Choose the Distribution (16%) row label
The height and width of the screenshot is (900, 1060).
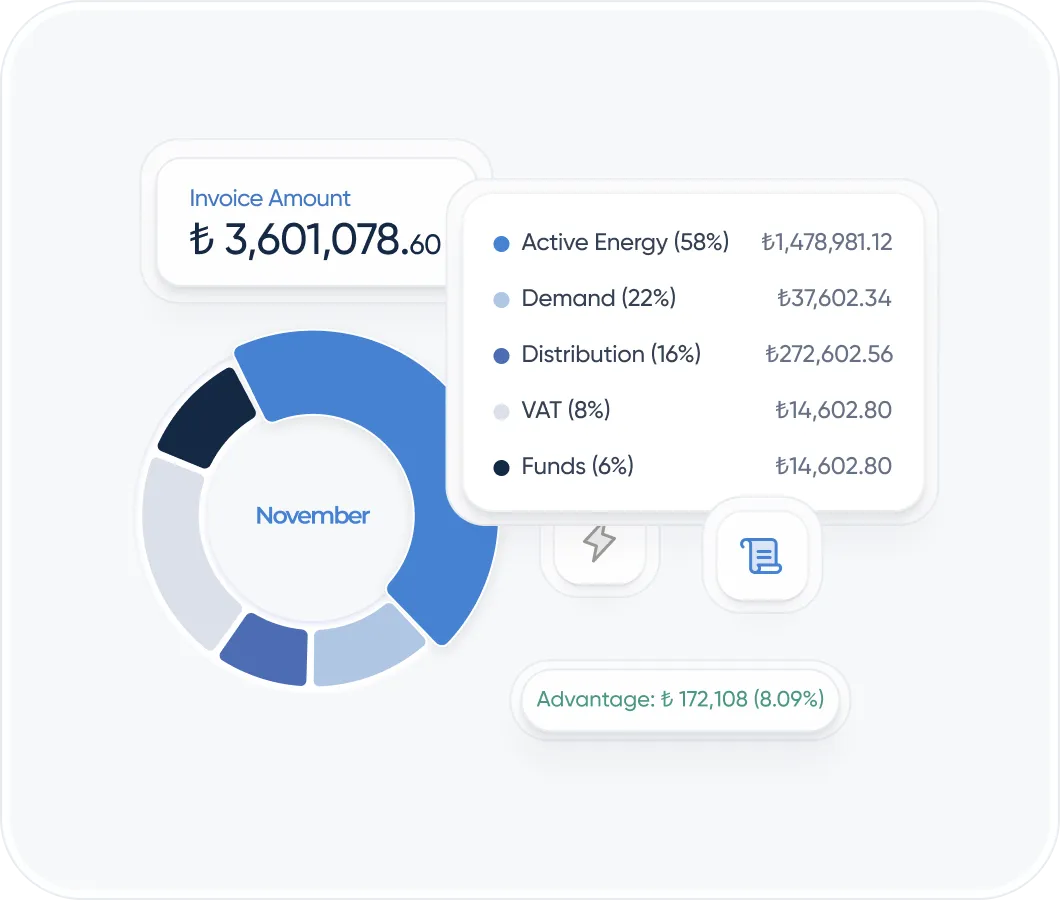point(611,355)
